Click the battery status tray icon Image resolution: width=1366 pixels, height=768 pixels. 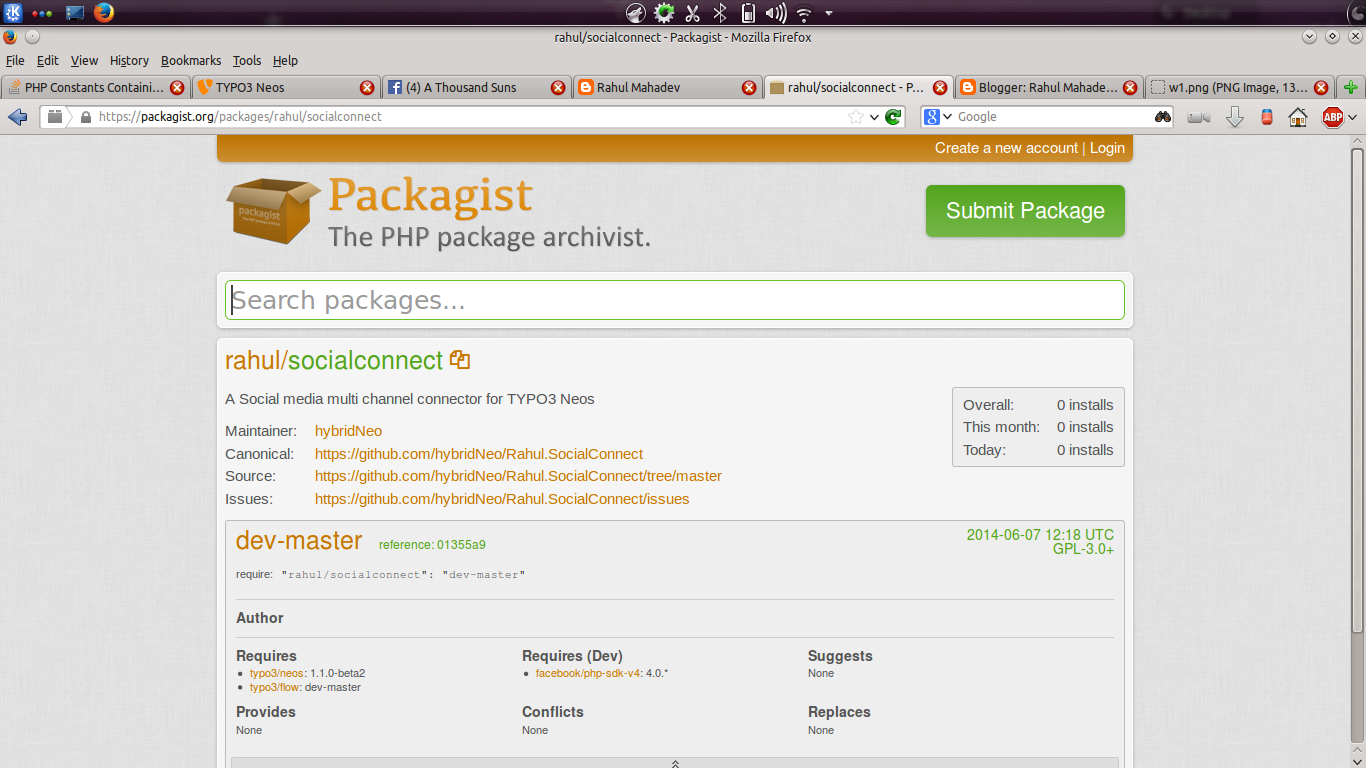click(747, 13)
